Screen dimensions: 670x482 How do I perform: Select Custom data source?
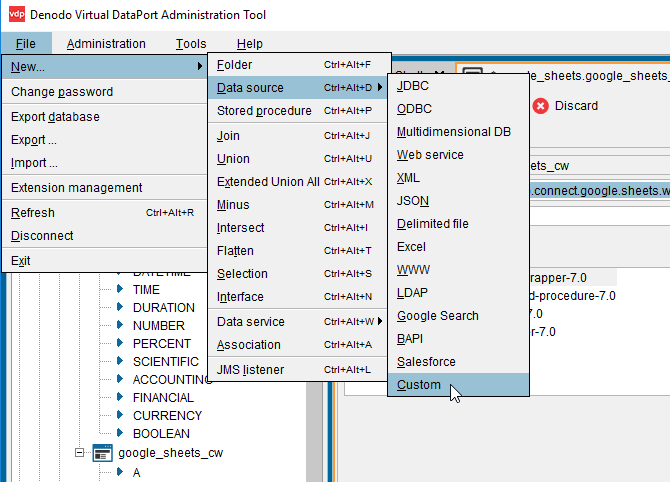458,385
